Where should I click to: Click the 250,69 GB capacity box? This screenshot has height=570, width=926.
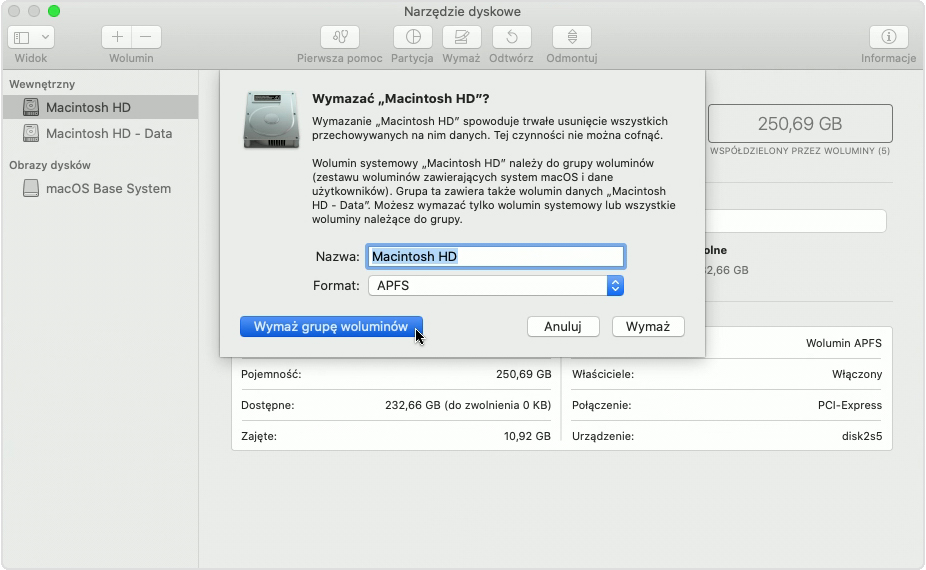[x=799, y=124]
